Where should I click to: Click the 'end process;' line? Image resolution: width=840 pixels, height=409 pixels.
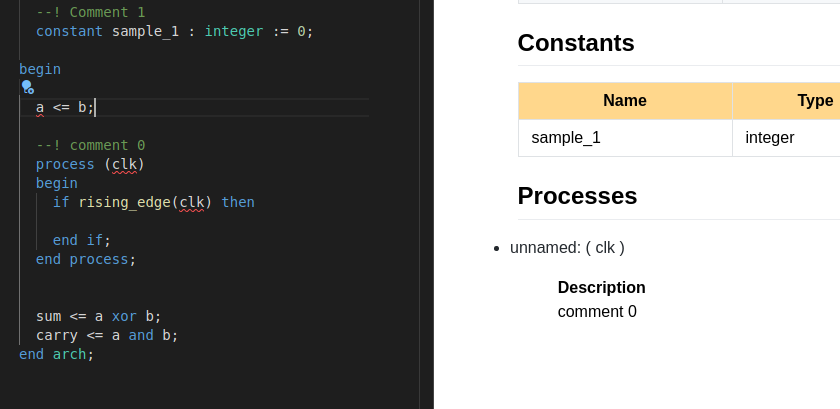[x=85, y=259]
